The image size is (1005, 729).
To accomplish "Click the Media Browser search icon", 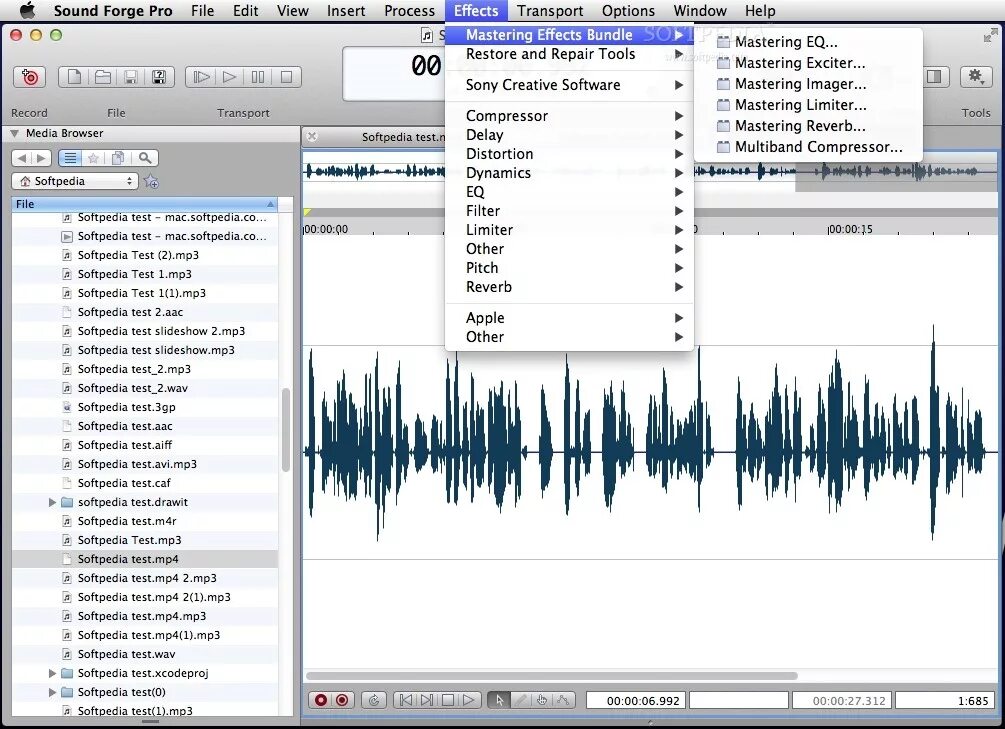I will pos(145,158).
